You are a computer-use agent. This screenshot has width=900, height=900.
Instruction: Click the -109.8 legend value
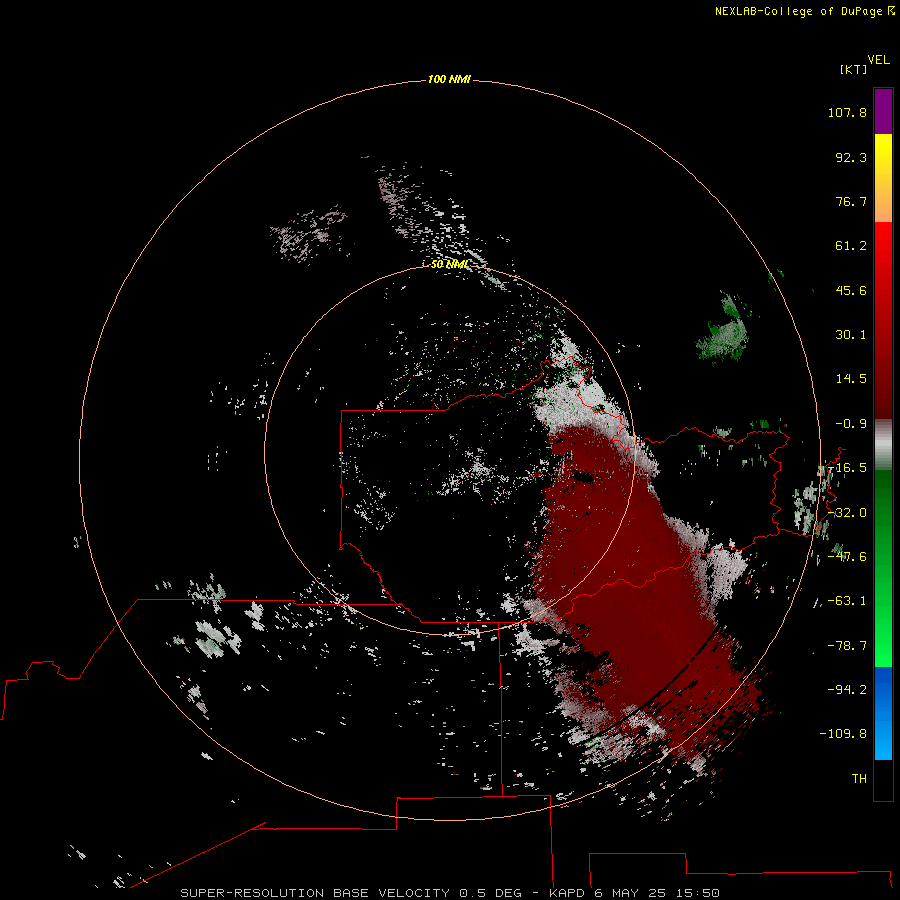(x=844, y=734)
